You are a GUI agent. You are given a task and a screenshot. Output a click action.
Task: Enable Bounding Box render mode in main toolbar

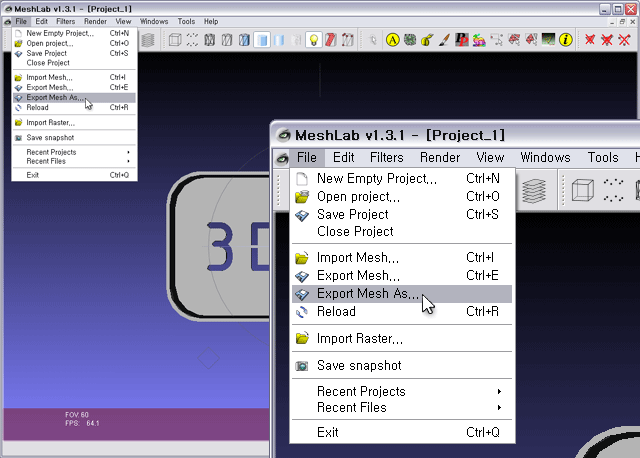[x=175, y=40]
